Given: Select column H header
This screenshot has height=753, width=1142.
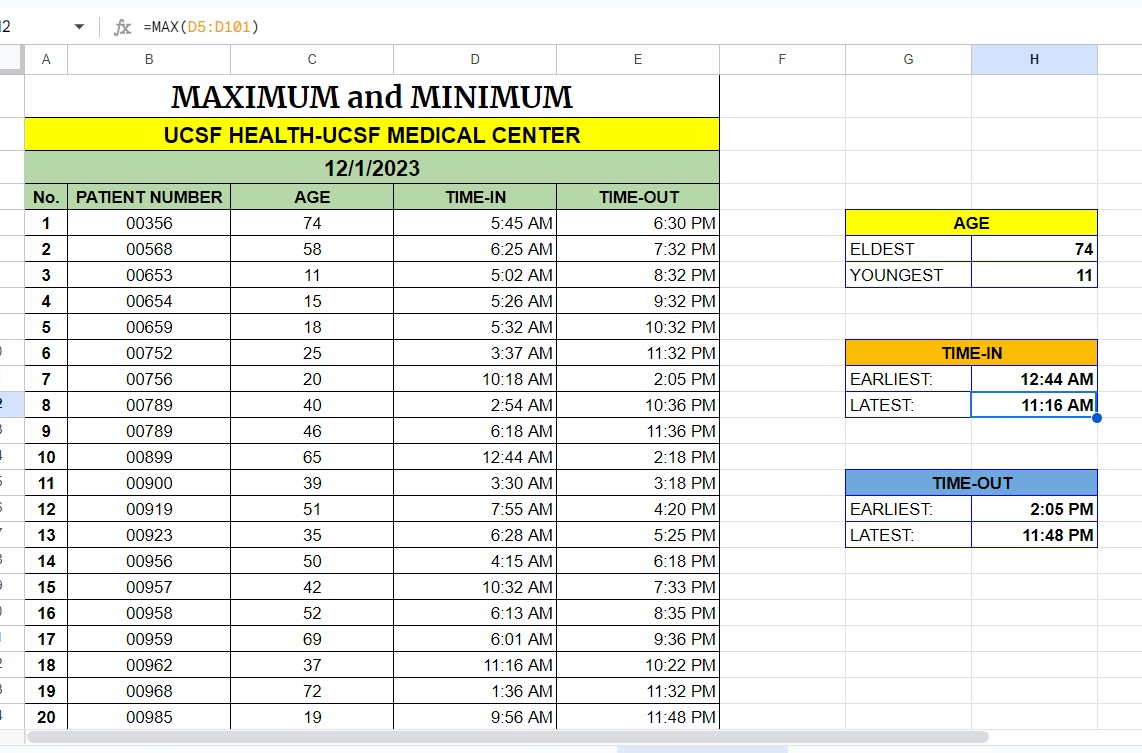Looking at the screenshot, I should pyautogui.click(x=1034, y=59).
